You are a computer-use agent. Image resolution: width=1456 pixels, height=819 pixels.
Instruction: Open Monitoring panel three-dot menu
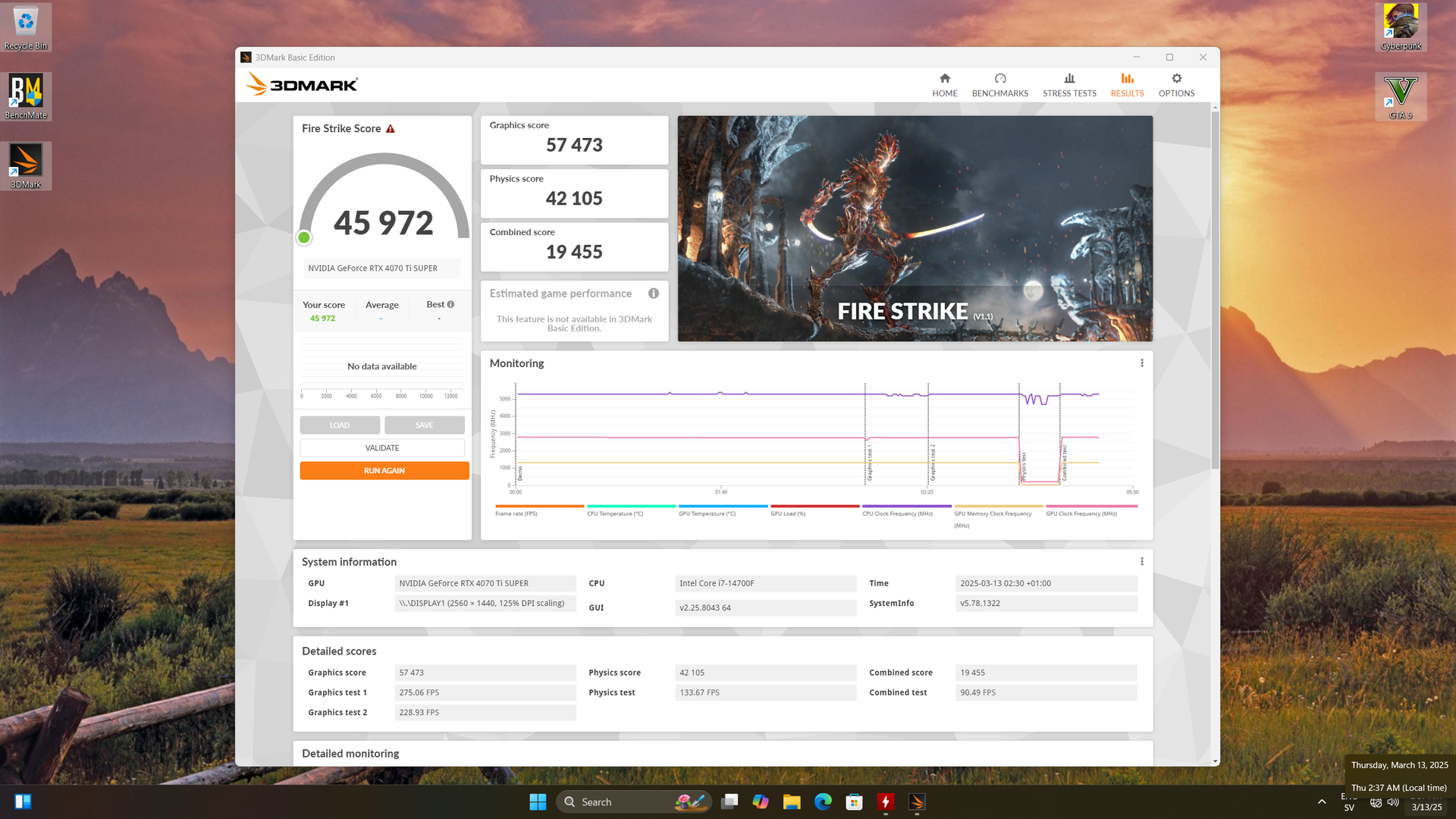point(1141,363)
